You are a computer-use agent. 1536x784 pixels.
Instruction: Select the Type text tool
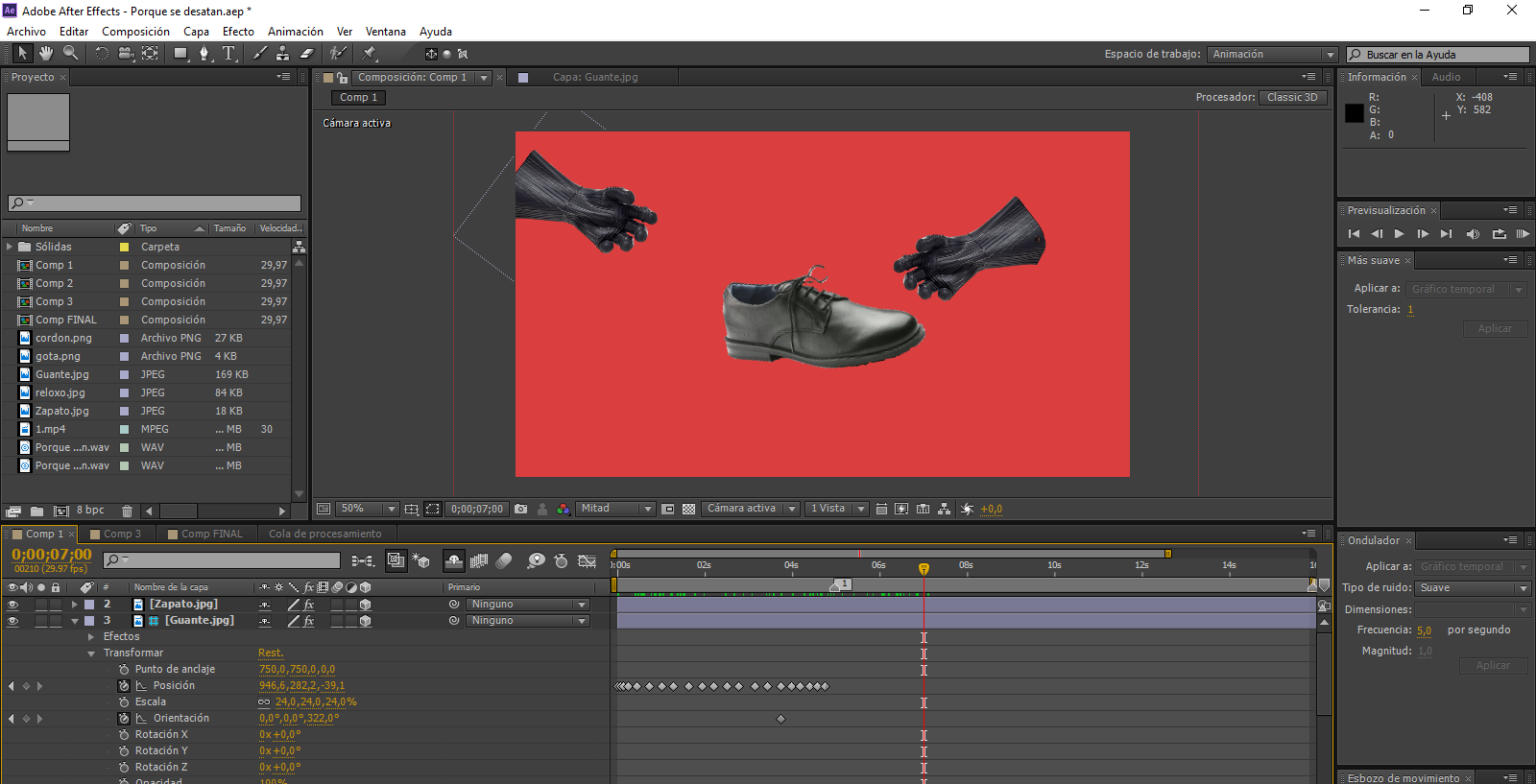[x=228, y=54]
